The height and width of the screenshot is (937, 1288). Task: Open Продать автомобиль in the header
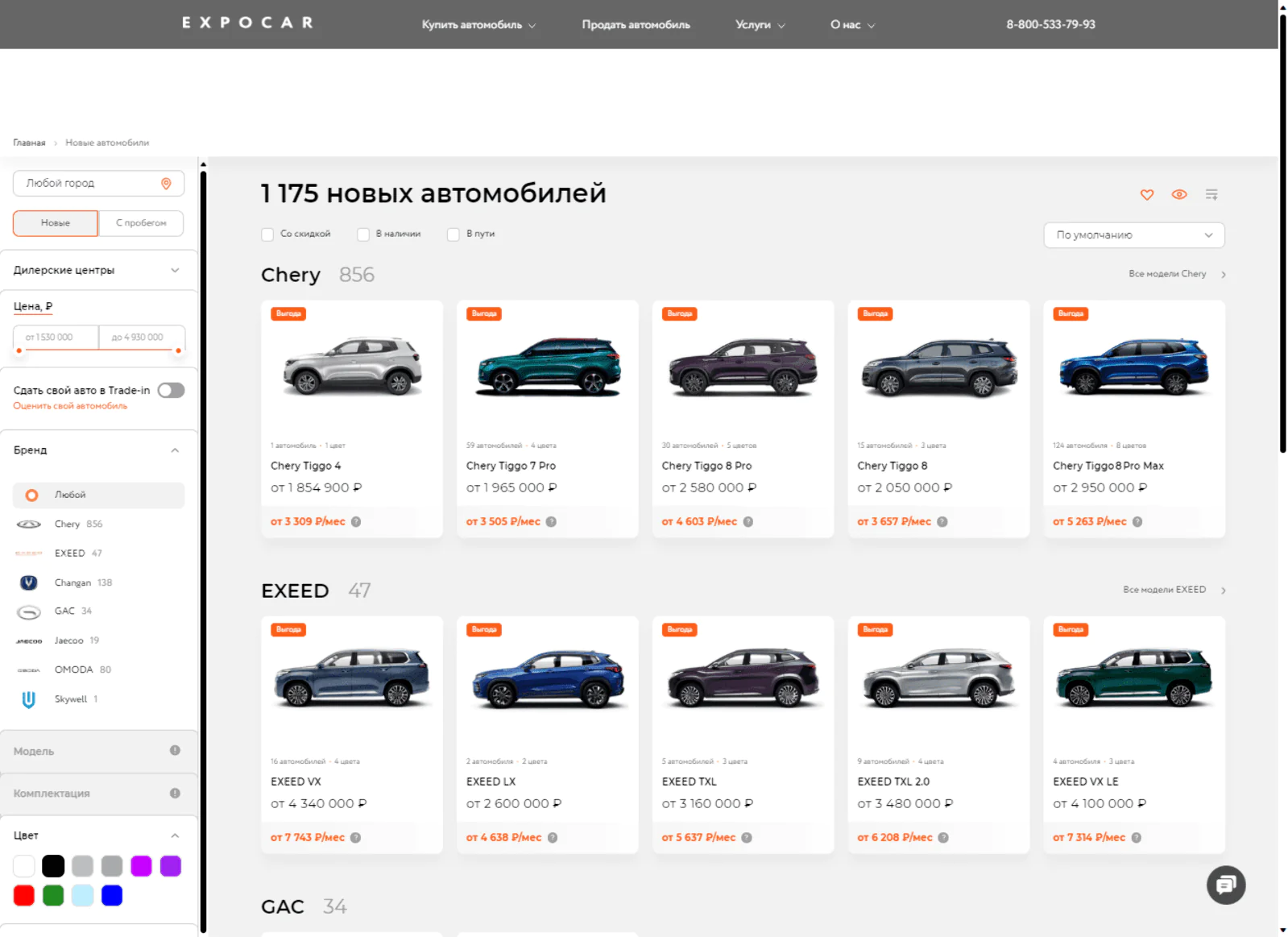(636, 25)
